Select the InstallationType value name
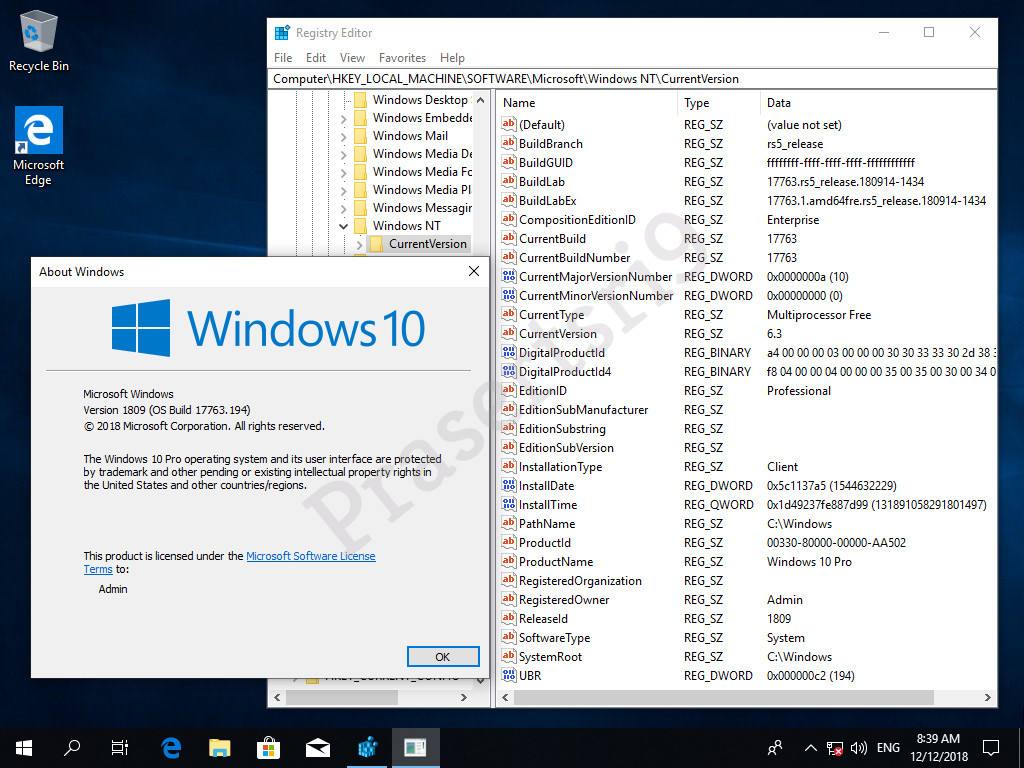The width and height of the screenshot is (1024, 768). click(x=560, y=466)
